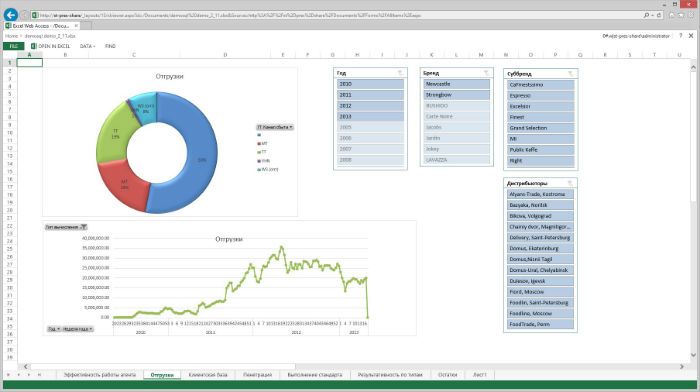
Task: Click the horizontal scrollbar left arrow
Action: coord(25,367)
